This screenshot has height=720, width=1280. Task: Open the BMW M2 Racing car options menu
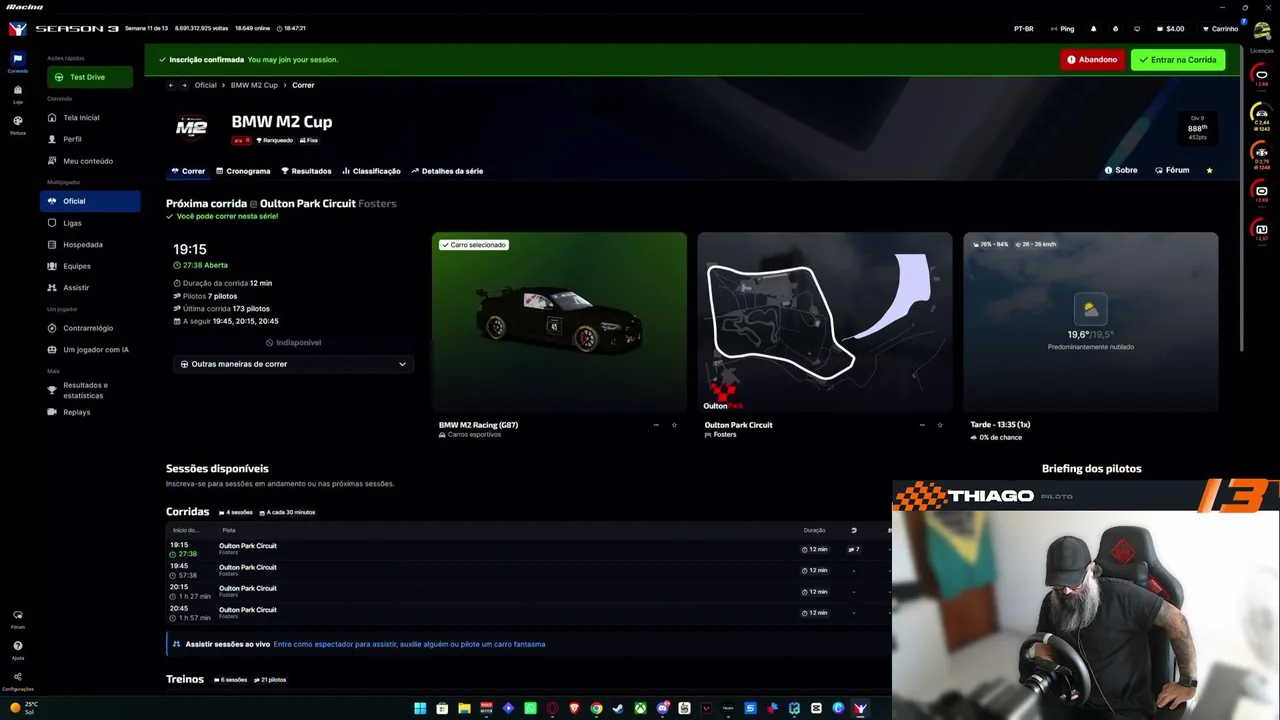point(656,425)
